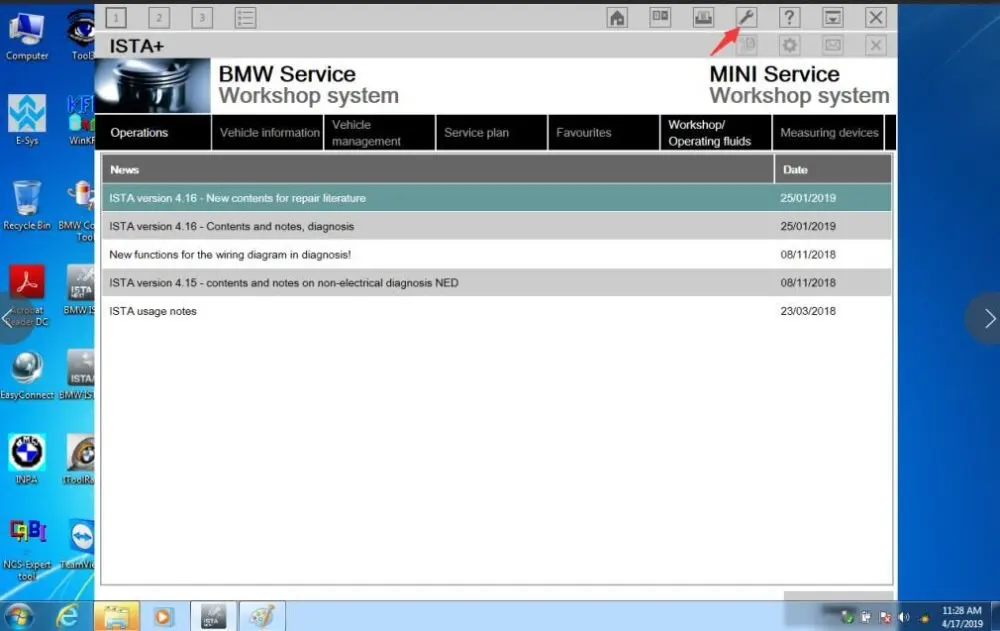
Task: Select session box number 1
Action: (x=116, y=18)
